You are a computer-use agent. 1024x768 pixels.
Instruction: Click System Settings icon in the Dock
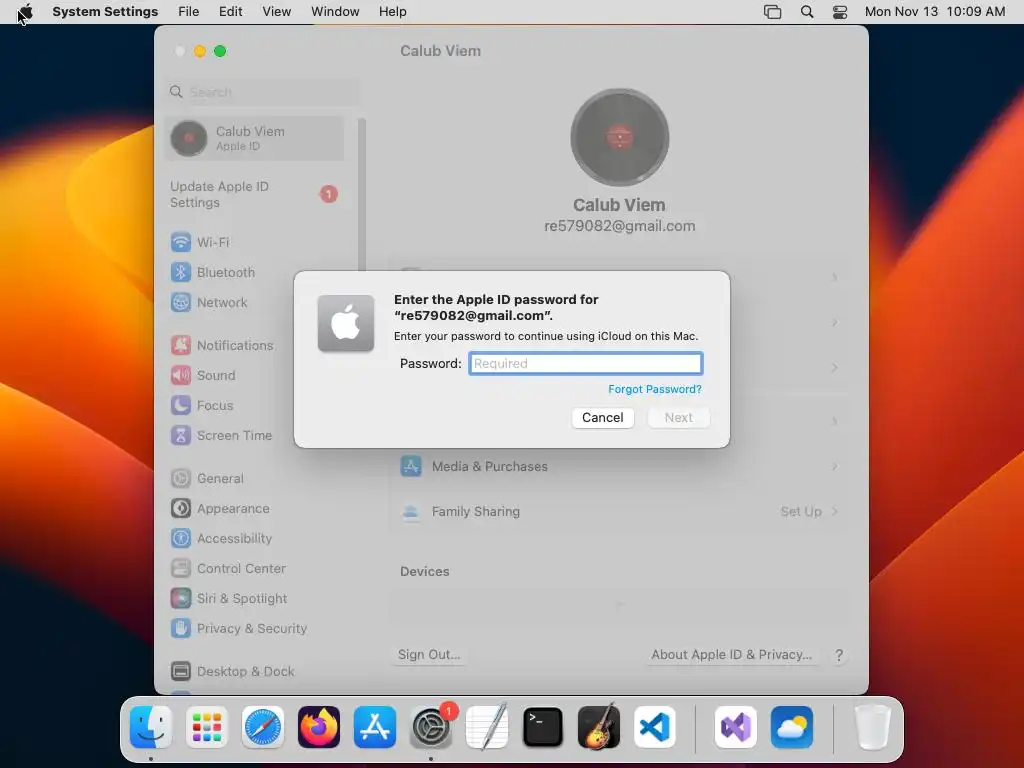click(431, 727)
